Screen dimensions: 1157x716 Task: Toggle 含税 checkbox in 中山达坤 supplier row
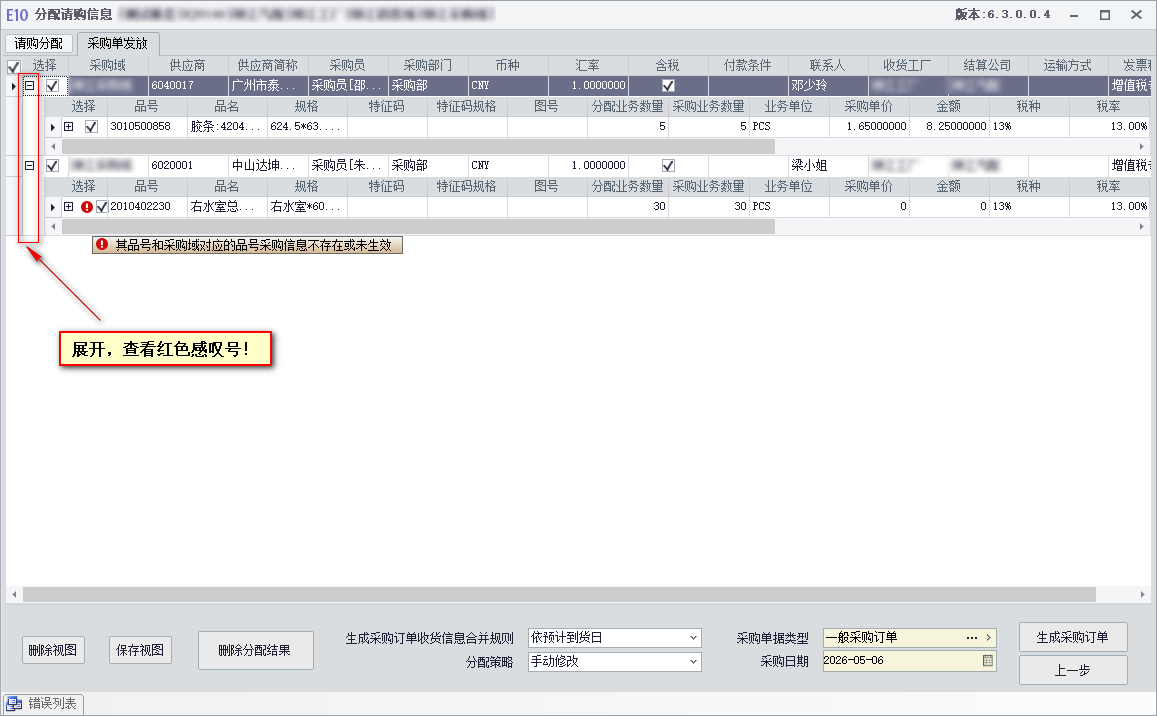coord(669,165)
